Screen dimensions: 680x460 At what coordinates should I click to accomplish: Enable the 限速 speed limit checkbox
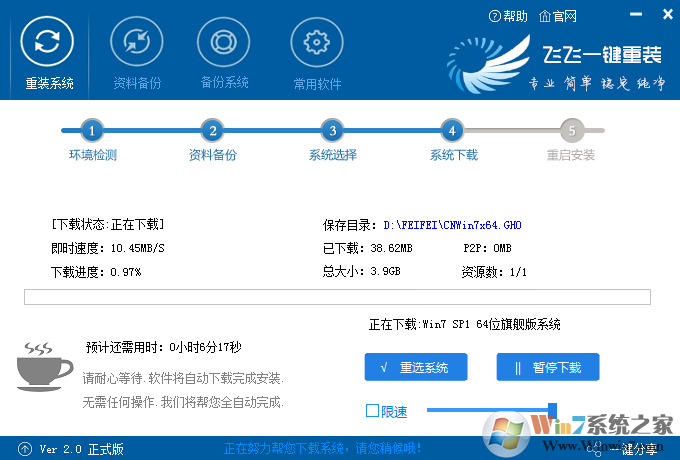[x=373, y=411]
